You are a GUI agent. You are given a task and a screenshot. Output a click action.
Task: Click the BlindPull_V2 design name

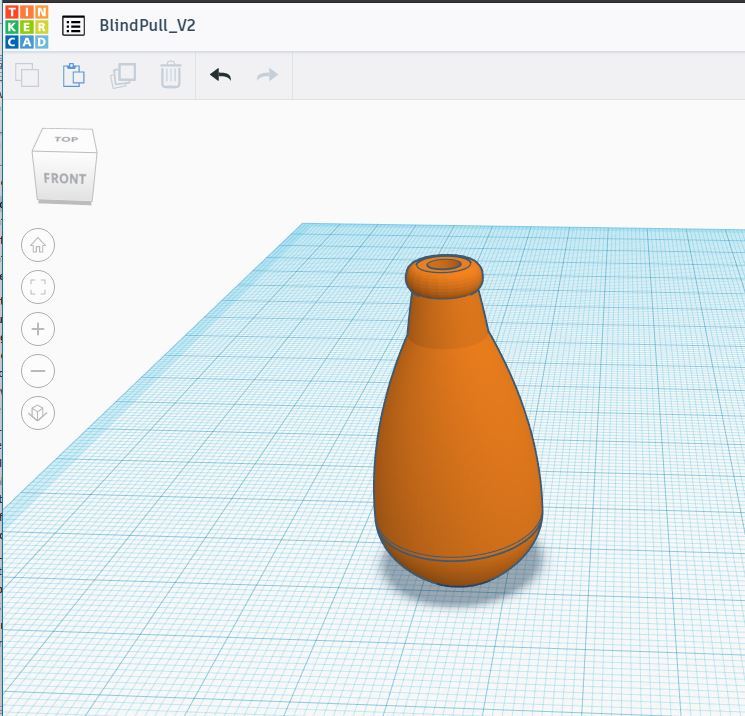(x=147, y=25)
